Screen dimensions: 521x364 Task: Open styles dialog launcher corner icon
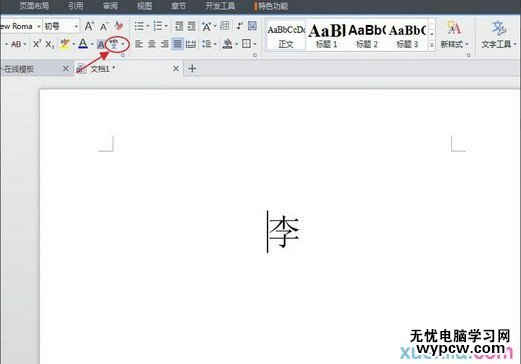468,55
